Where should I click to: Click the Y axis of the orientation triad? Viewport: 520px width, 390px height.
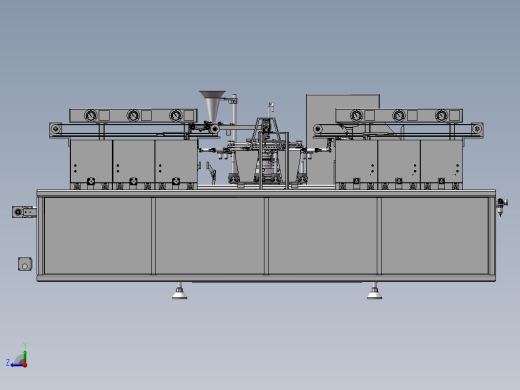coord(25,353)
